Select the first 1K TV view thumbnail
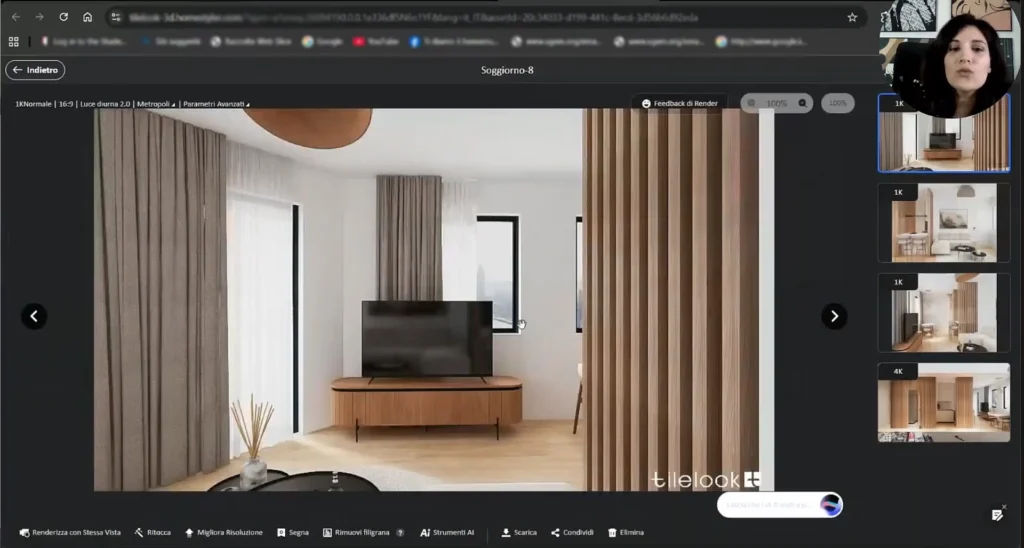This screenshot has height=548, width=1024. (944, 133)
